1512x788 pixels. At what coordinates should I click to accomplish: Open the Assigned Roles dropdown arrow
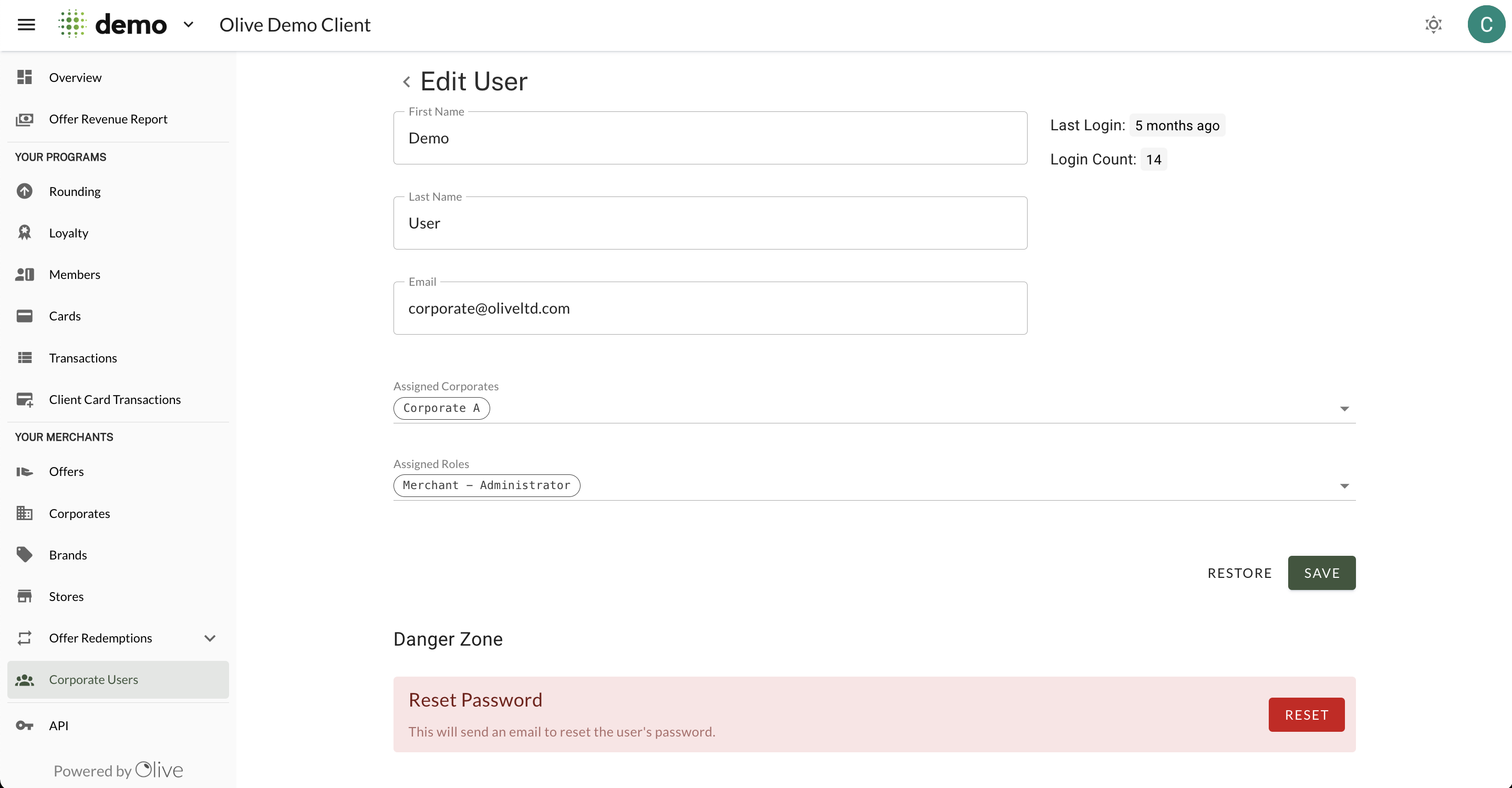pos(1344,486)
